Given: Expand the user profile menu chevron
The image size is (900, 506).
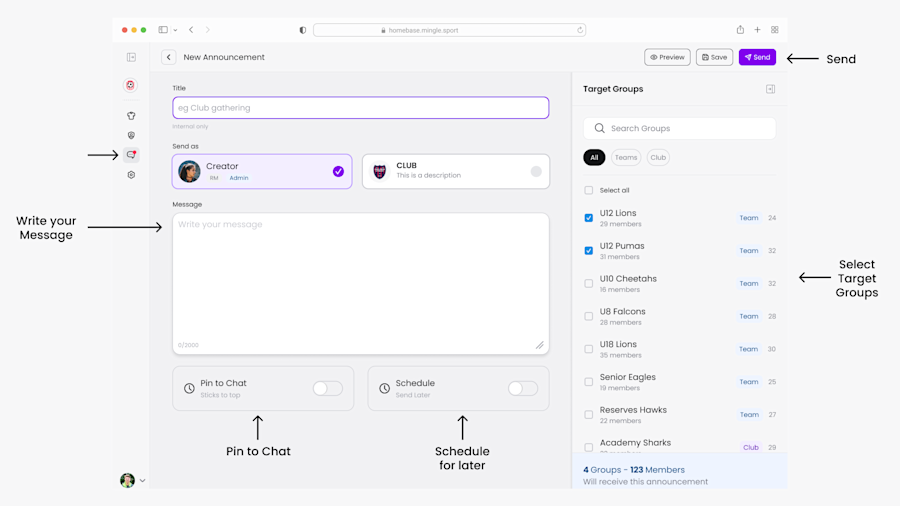Looking at the screenshot, I should coord(142,481).
